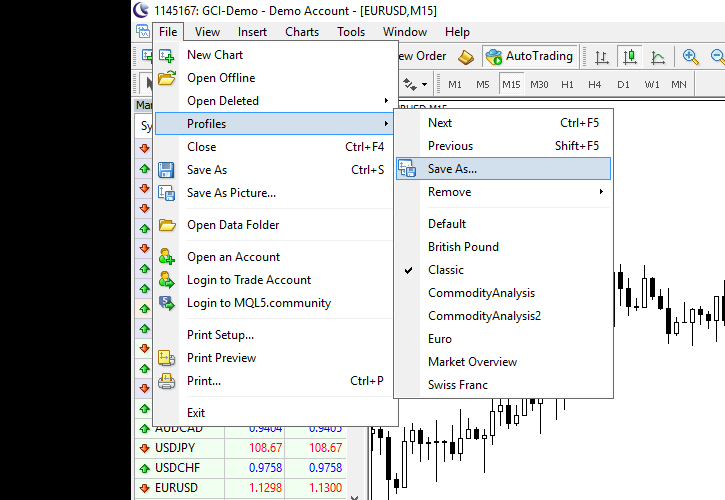Toggle the active M15 timeframe button
This screenshot has height=500, width=725.
pos(511,85)
